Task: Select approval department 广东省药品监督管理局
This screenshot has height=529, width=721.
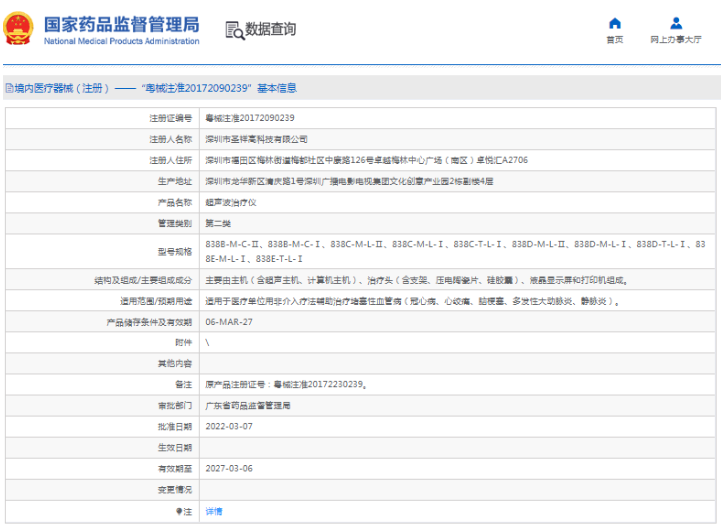Action: click(x=248, y=406)
